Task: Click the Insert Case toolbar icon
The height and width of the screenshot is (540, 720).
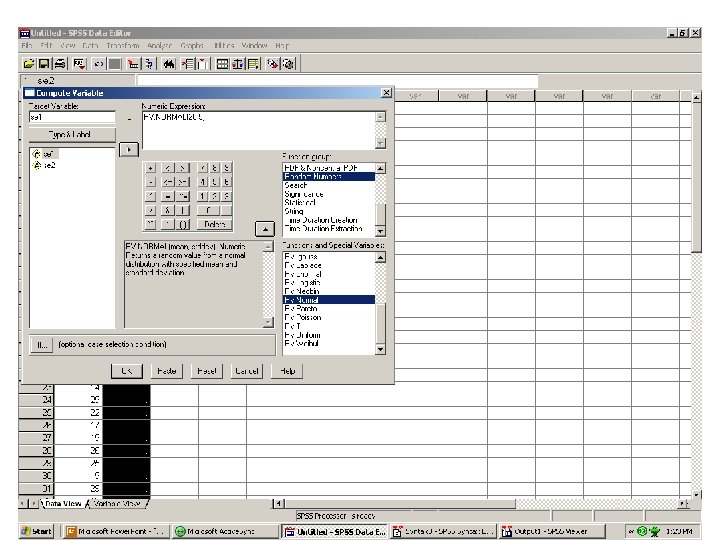Action: pyautogui.click(x=187, y=64)
